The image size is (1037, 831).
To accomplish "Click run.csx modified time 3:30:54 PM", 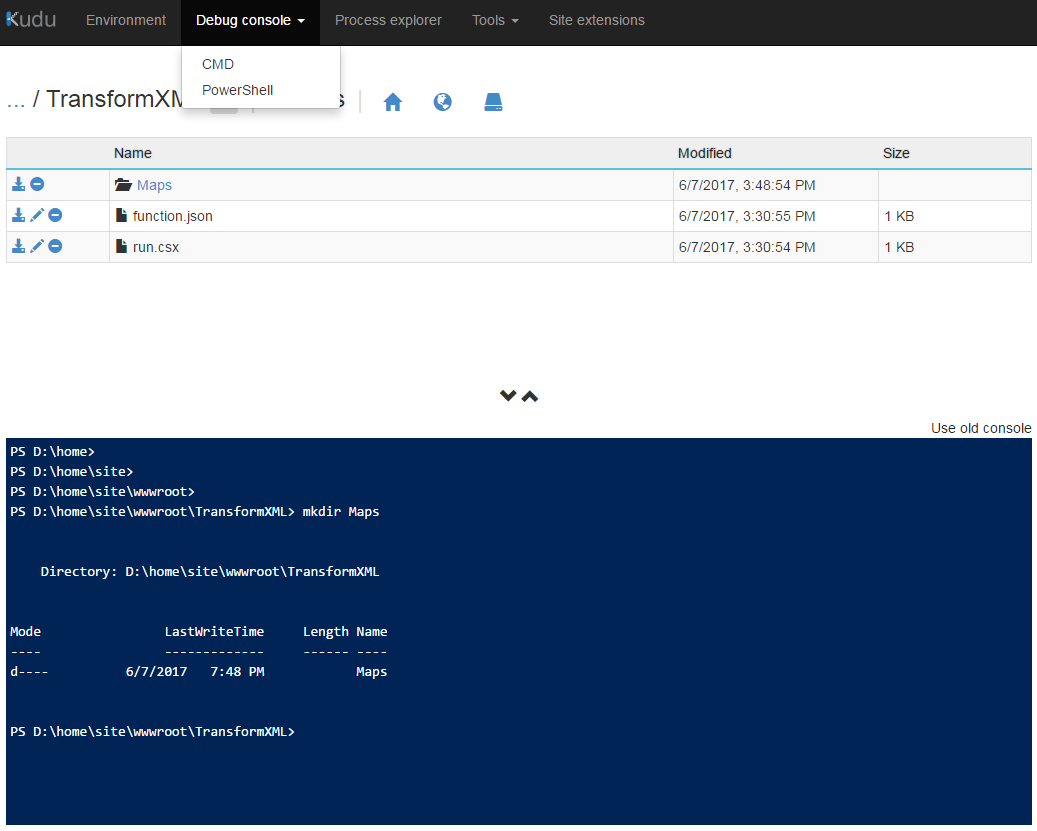I will (747, 247).
